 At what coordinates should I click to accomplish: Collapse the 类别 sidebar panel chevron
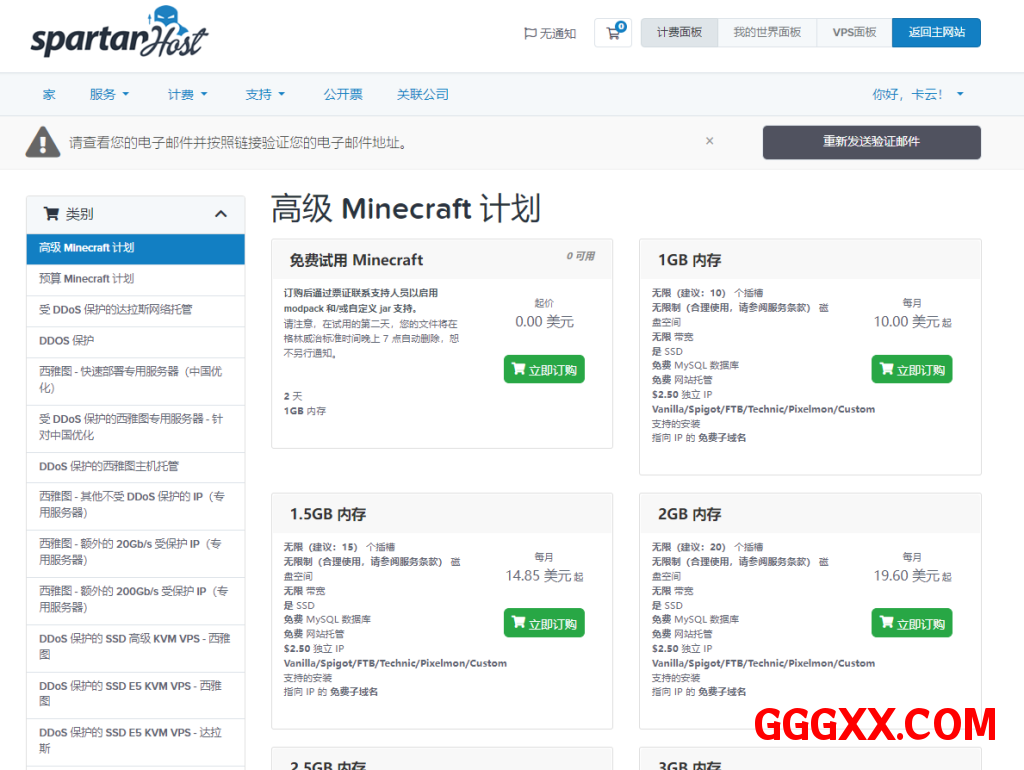coord(221,214)
